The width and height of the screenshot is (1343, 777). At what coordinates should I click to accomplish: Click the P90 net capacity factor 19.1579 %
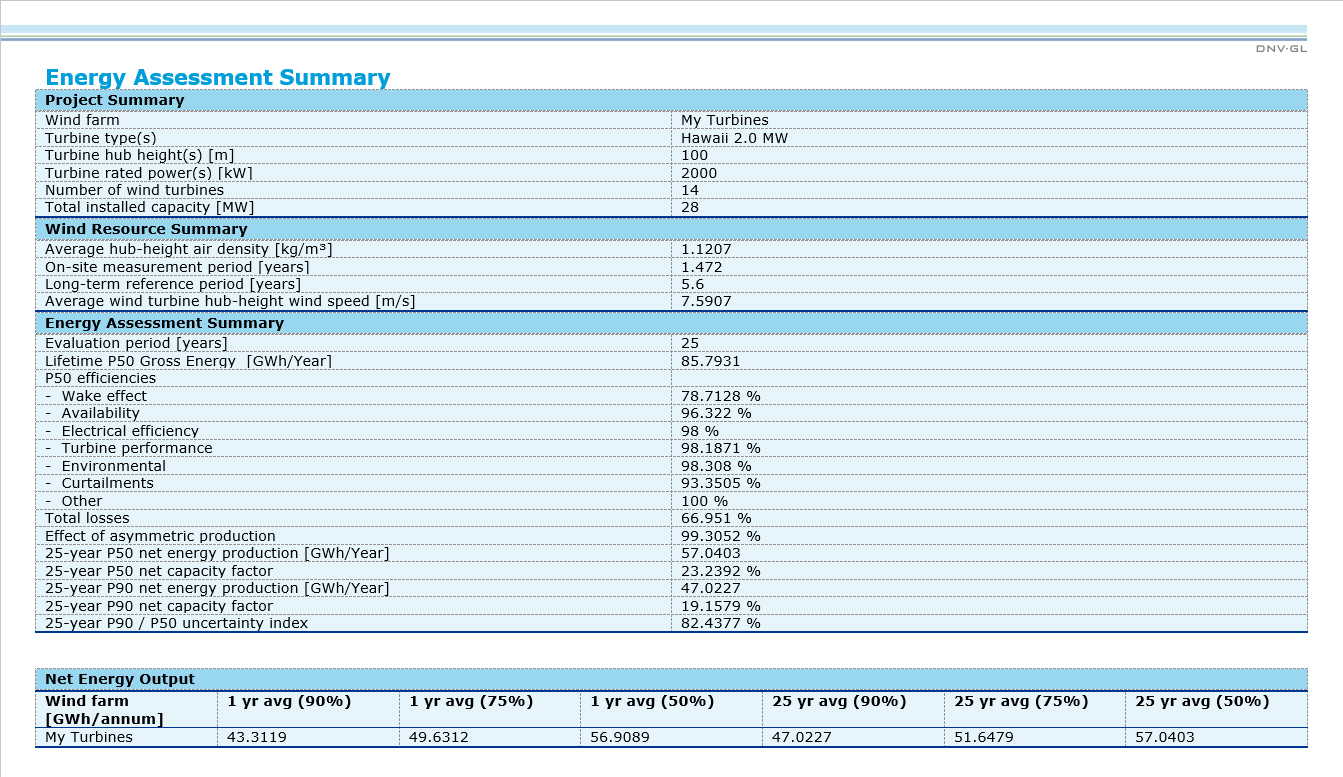pyautogui.click(x=720, y=606)
